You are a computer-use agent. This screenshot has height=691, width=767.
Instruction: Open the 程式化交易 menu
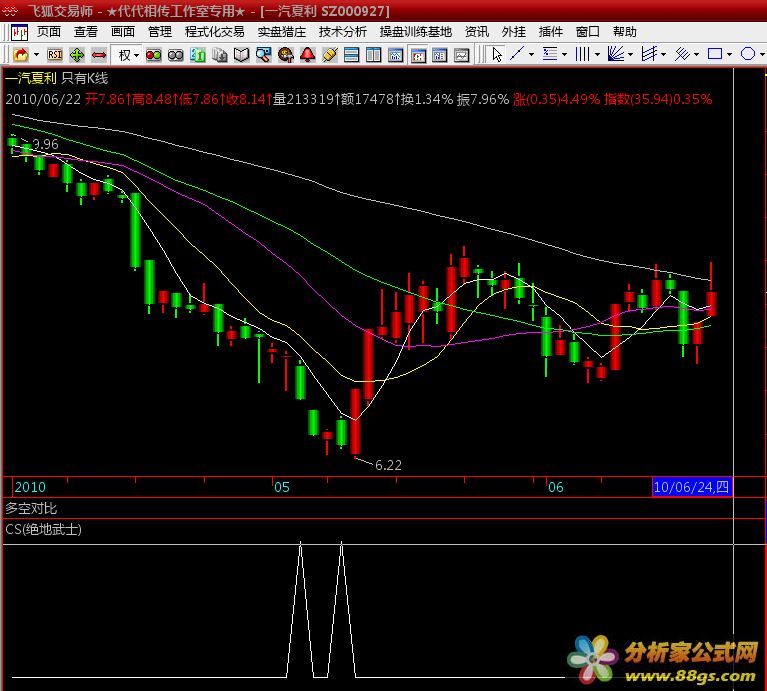point(214,32)
